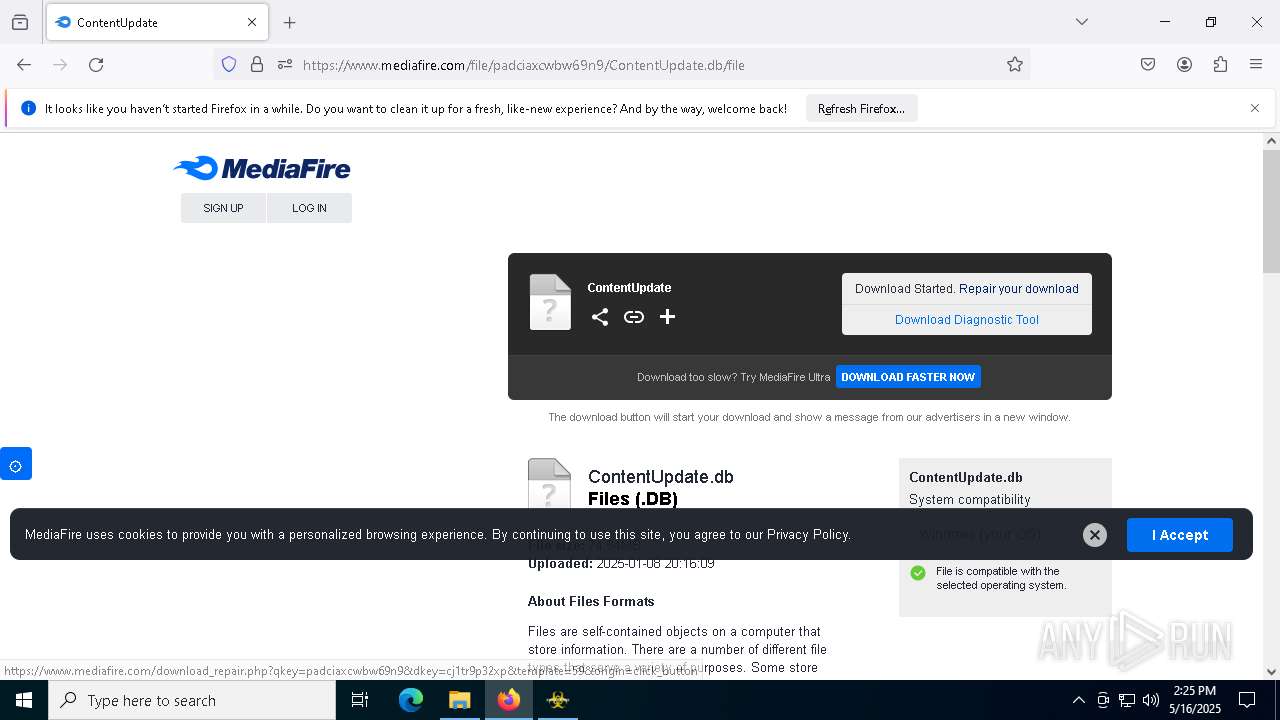Open Firefox recent browsing view icon
1280x720 pixels.
point(20,22)
